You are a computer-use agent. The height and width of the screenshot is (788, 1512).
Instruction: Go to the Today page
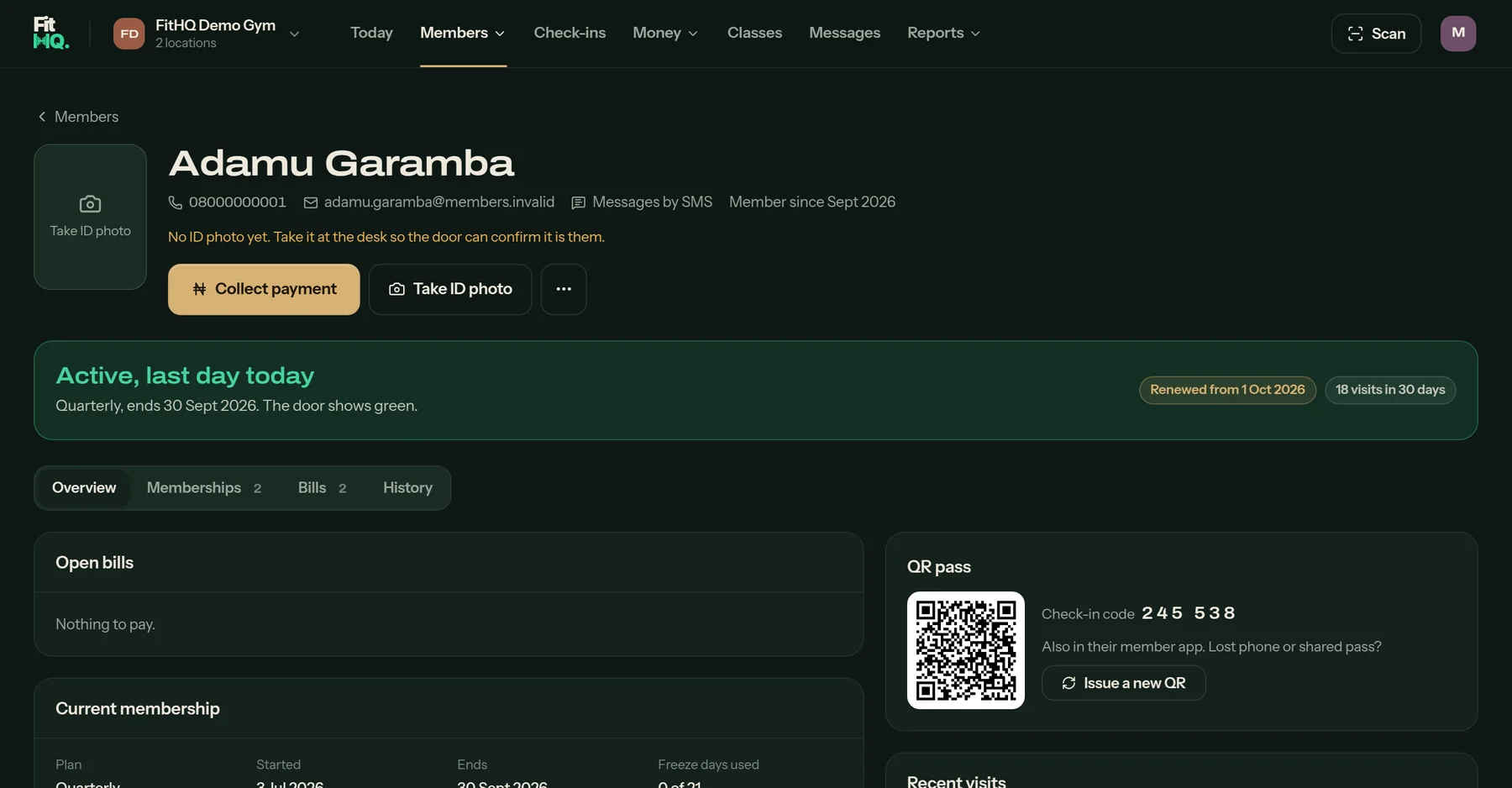pos(371,33)
